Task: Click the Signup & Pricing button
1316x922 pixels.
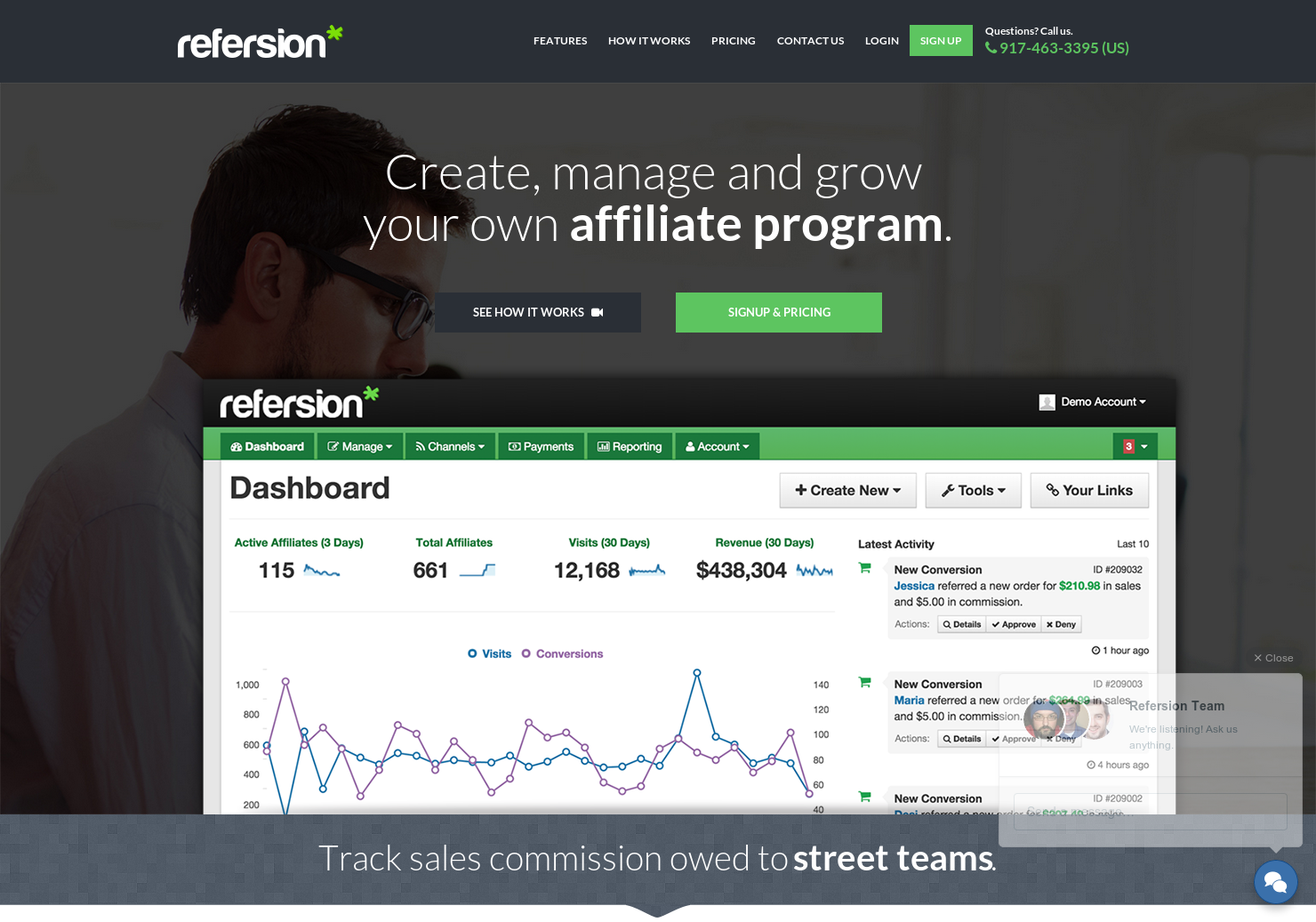Action: pyautogui.click(x=779, y=312)
